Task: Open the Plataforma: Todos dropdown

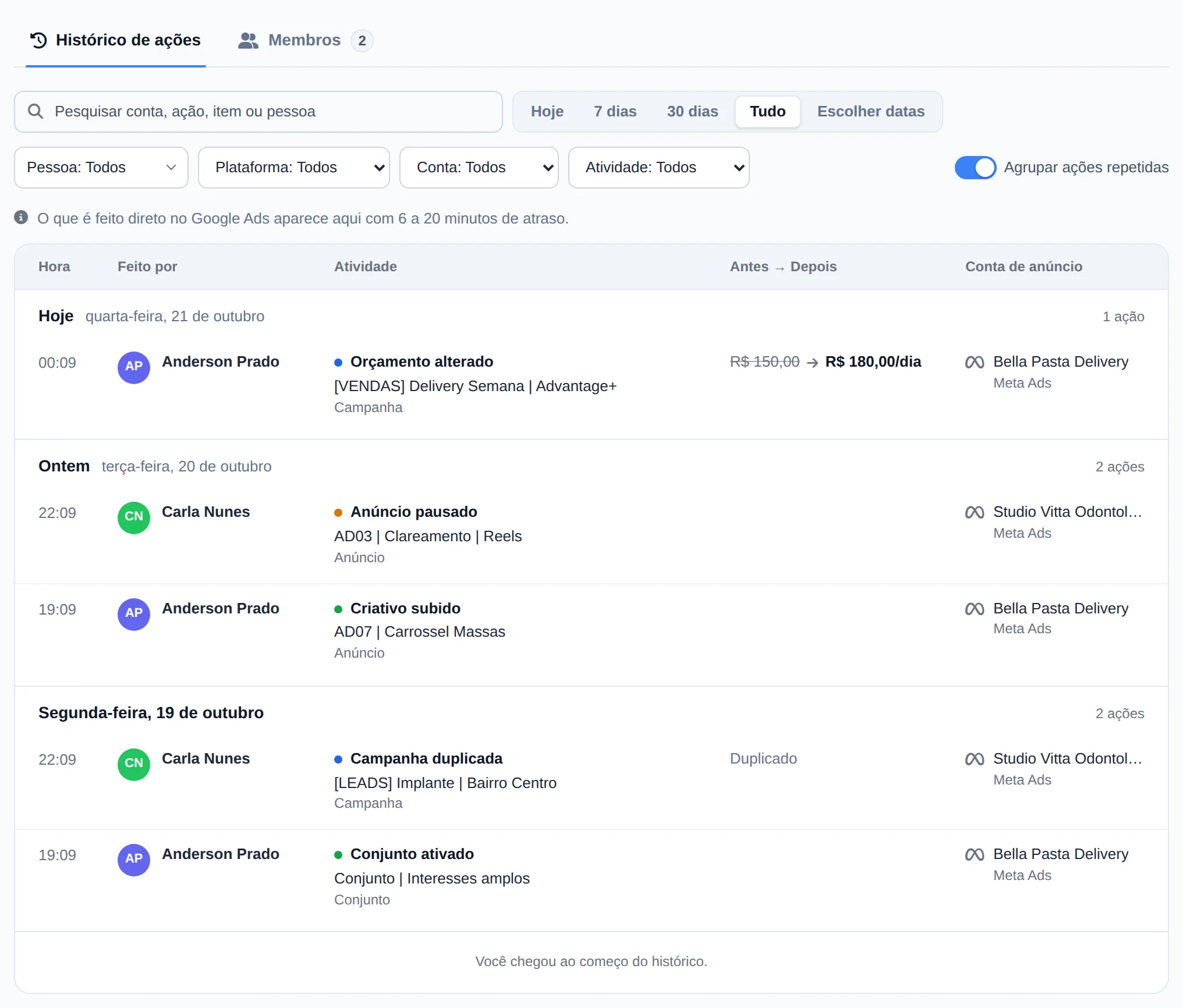Action: 294,168
